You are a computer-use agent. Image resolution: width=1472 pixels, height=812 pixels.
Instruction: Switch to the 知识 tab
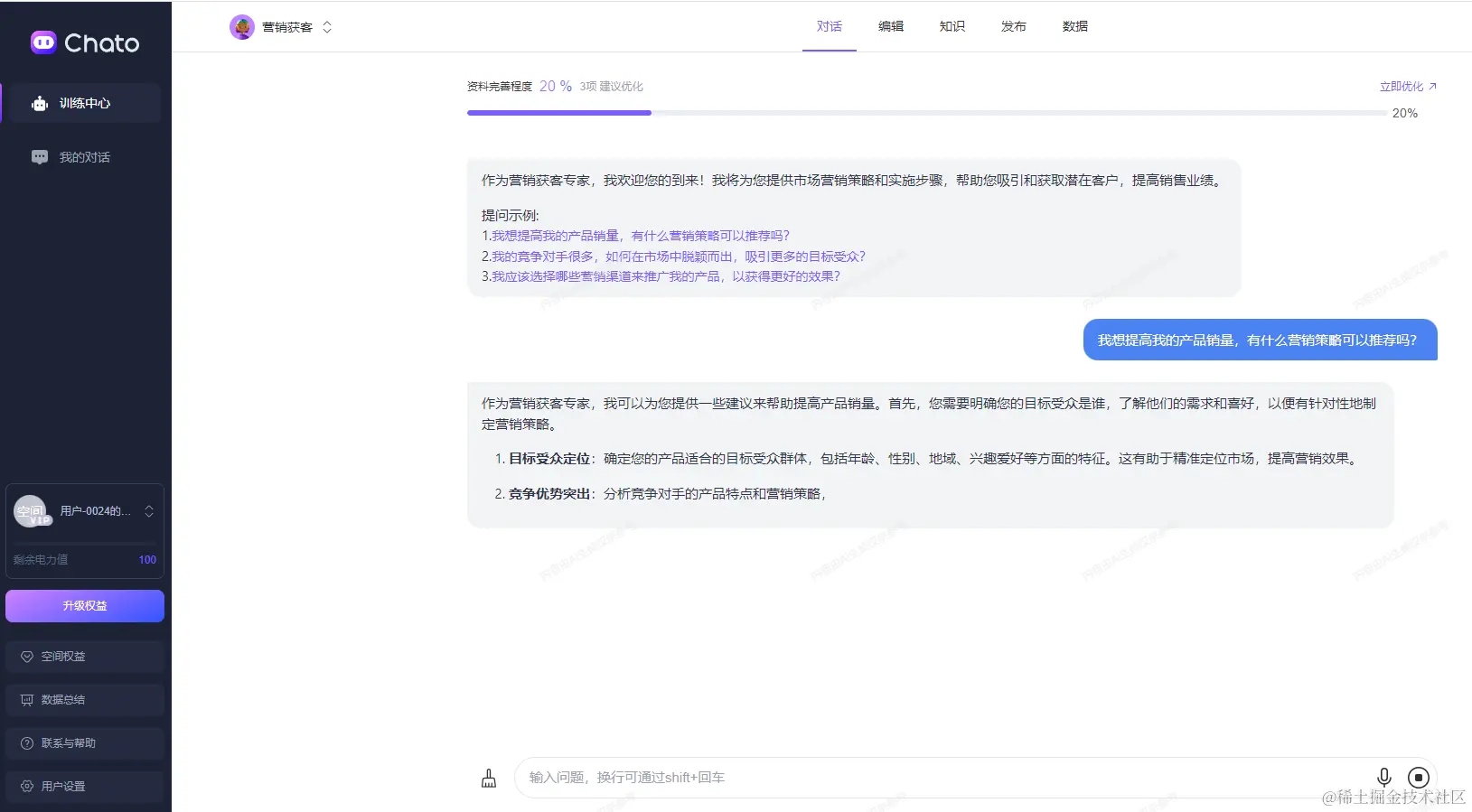point(952,26)
